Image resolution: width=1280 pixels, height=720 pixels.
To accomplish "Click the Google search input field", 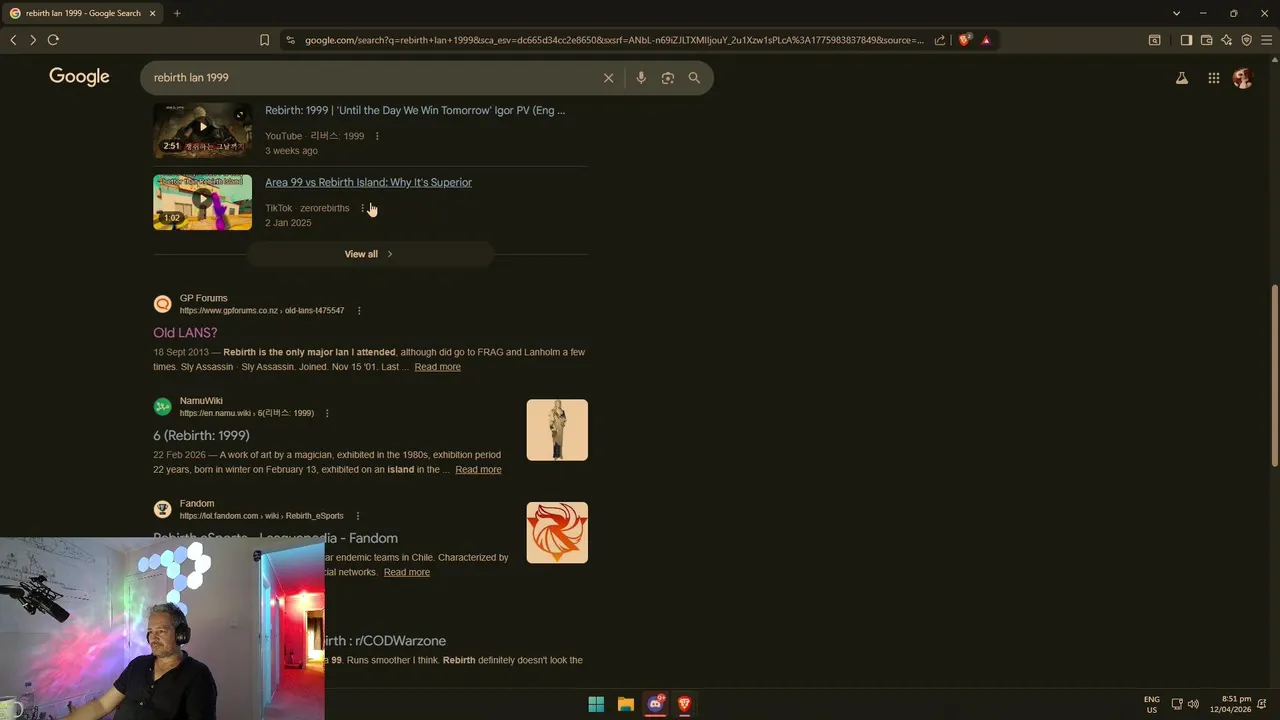I will (x=370, y=78).
